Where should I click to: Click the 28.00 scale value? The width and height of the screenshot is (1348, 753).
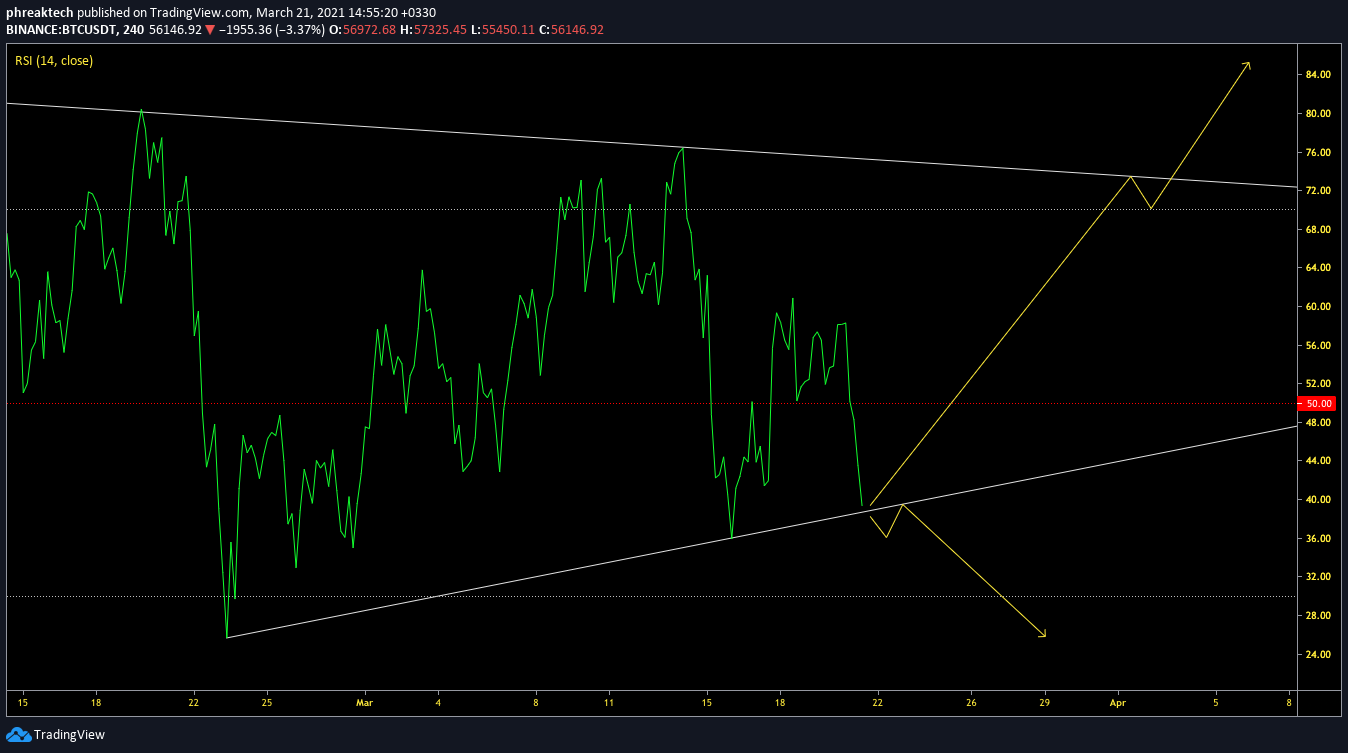1318,616
